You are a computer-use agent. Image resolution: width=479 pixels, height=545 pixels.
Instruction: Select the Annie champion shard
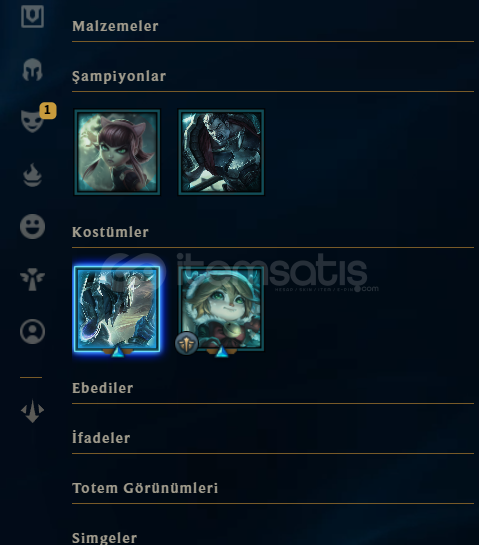pos(117,152)
